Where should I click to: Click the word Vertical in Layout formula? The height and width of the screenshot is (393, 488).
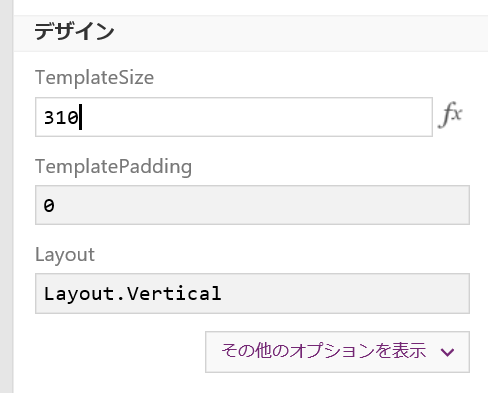tap(174, 294)
